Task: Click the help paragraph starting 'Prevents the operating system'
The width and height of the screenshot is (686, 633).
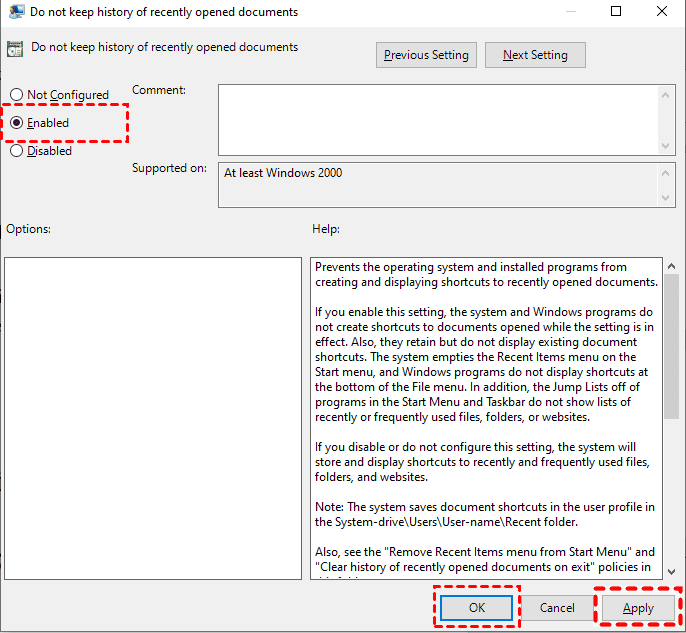Action: coord(486,274)
